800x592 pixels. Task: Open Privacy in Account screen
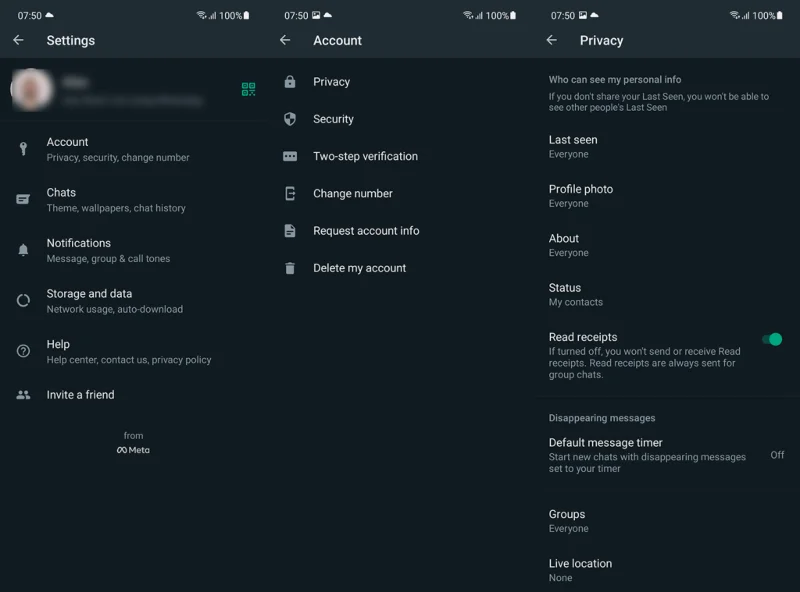[x=400, y=82]
